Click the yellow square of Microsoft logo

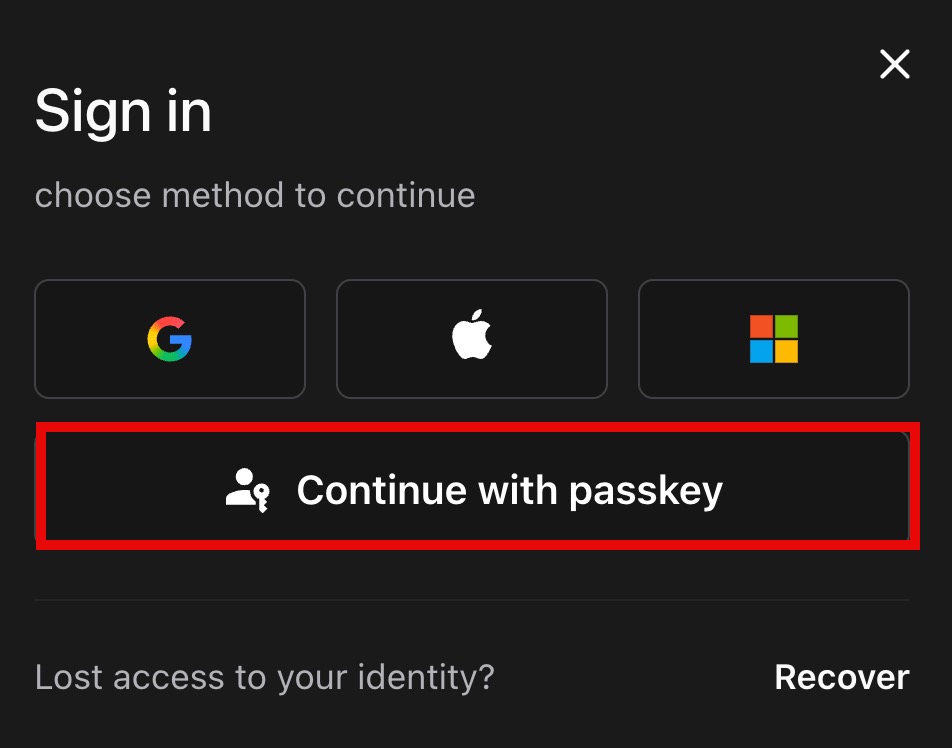[786, 352]
